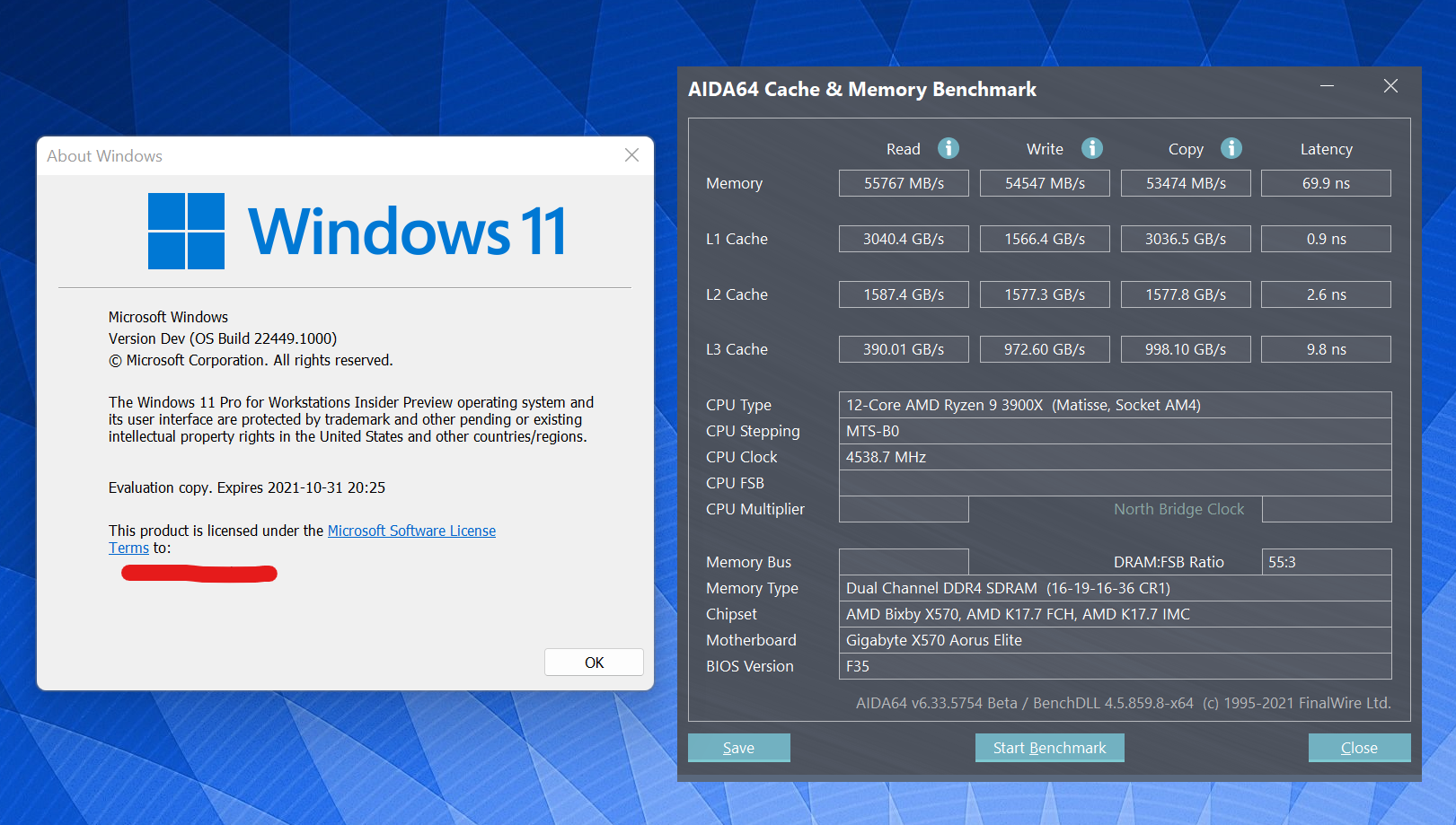Click the OS Build 22449.1000 version text

coord(223,338)
